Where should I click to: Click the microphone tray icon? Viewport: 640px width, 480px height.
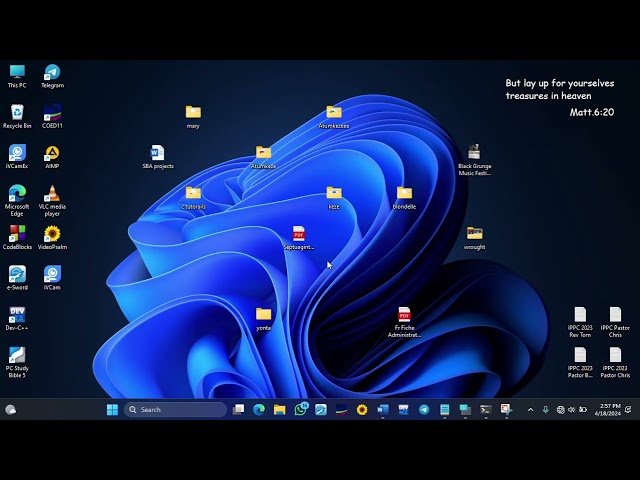[545, 409]
